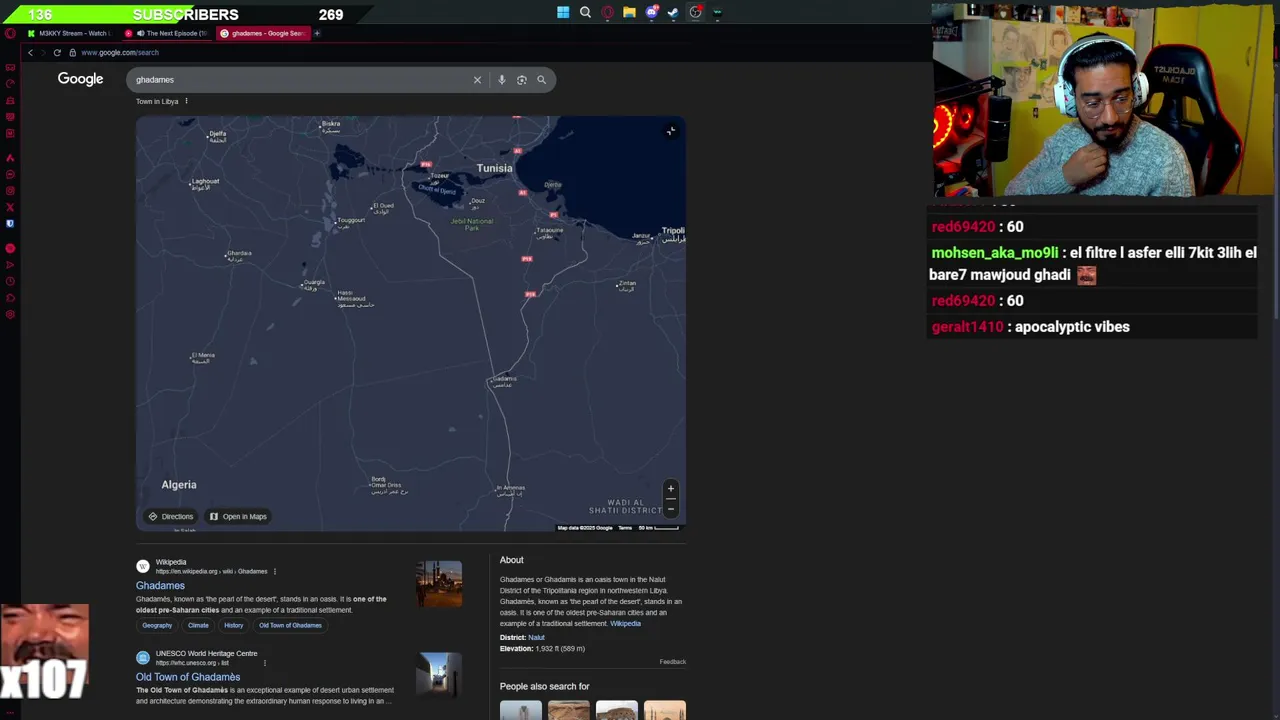The height and width of the screenshot is (720, 1280).
Task: Select the ghadames Google Search tab
Action: coord(262,33)
